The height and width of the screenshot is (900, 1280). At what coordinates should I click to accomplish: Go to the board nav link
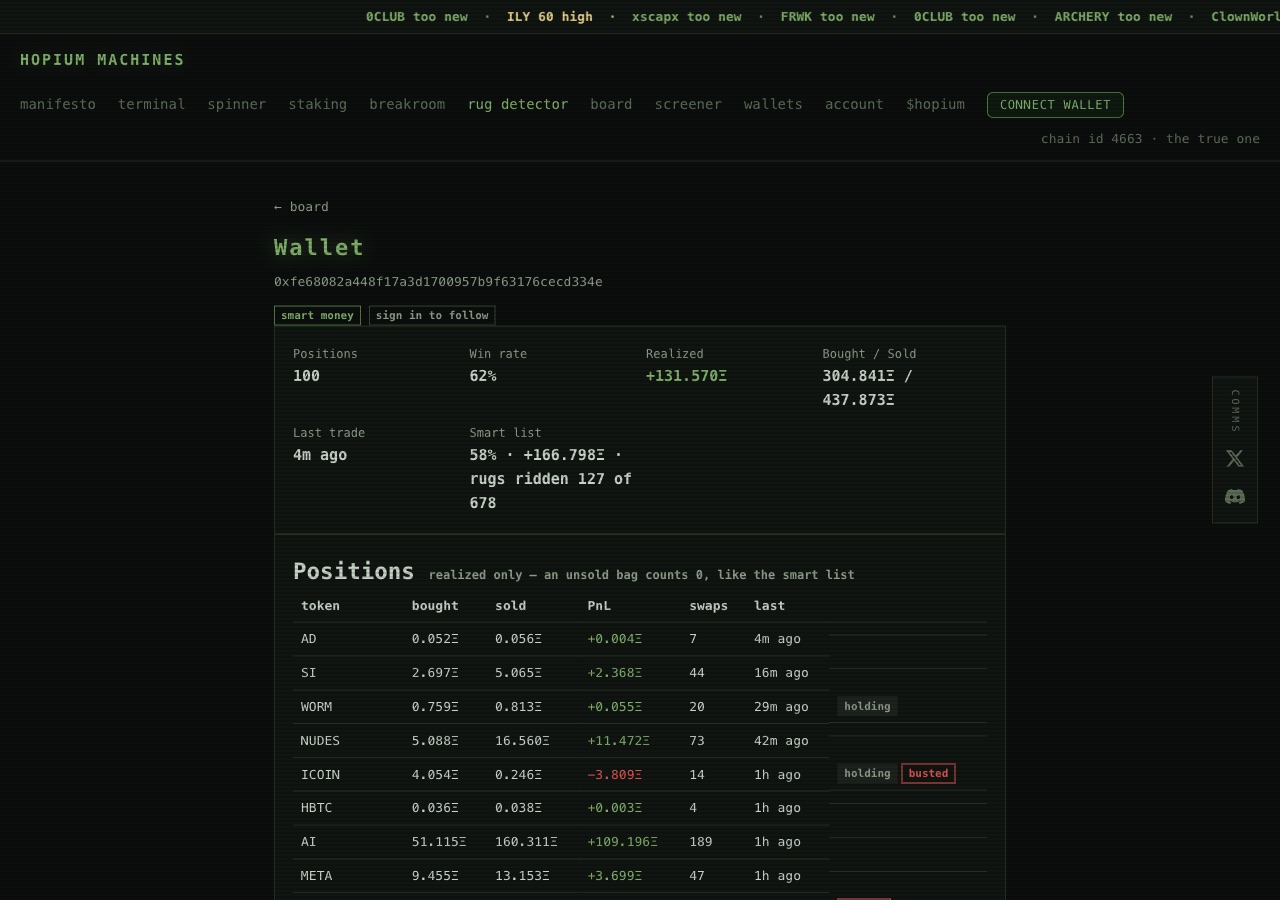[x=611, y=104]
